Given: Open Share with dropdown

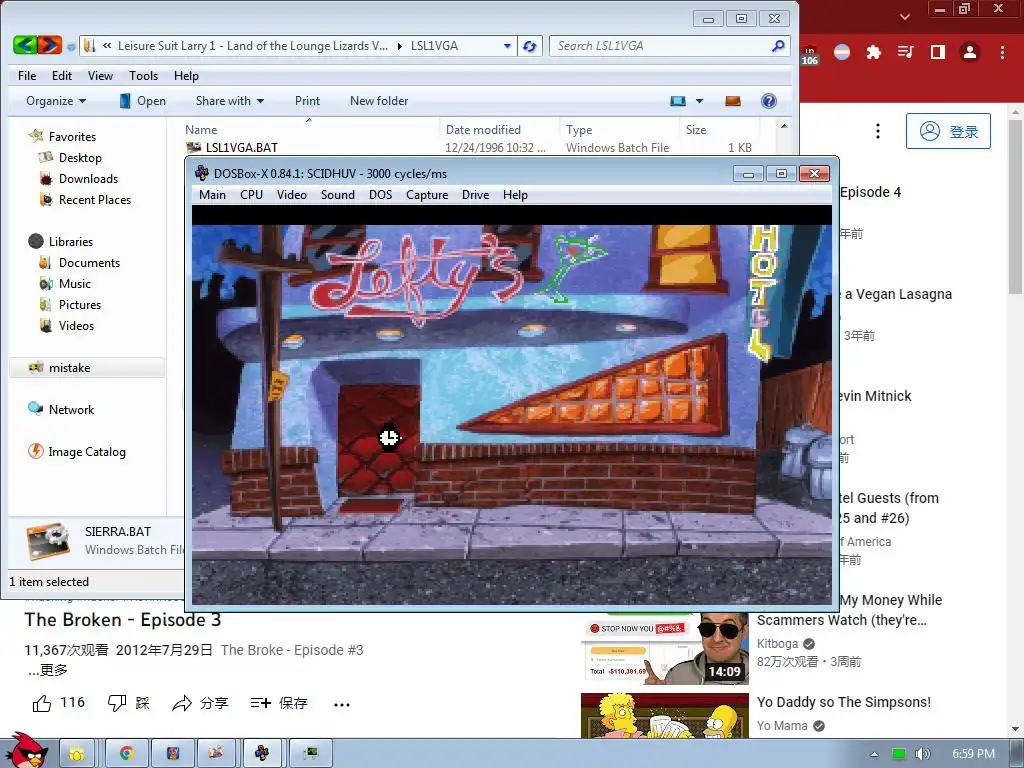Looking at the screenshot, I should pyautogui.click(x=230, y=101).
